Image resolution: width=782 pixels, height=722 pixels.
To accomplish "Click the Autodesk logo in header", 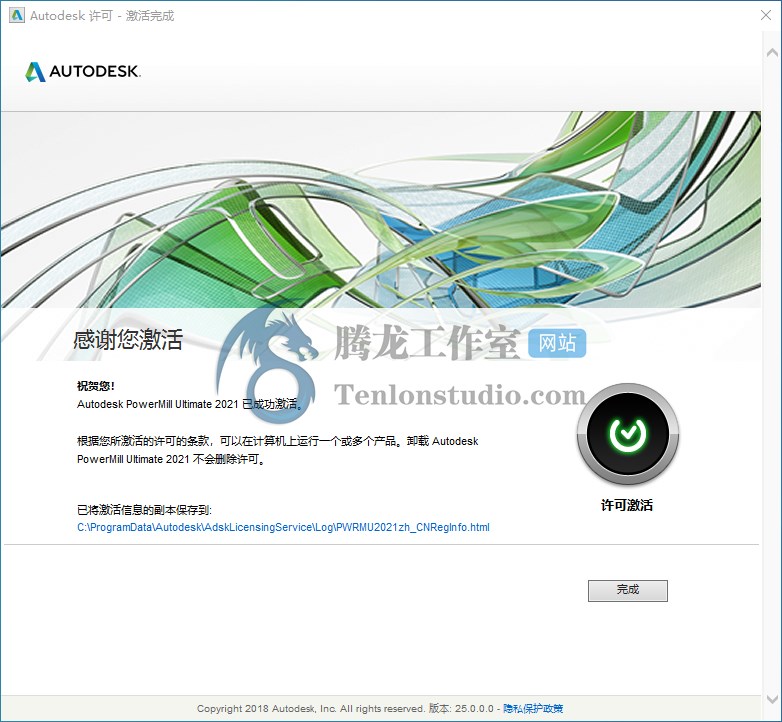I will [x=83, y=71].
